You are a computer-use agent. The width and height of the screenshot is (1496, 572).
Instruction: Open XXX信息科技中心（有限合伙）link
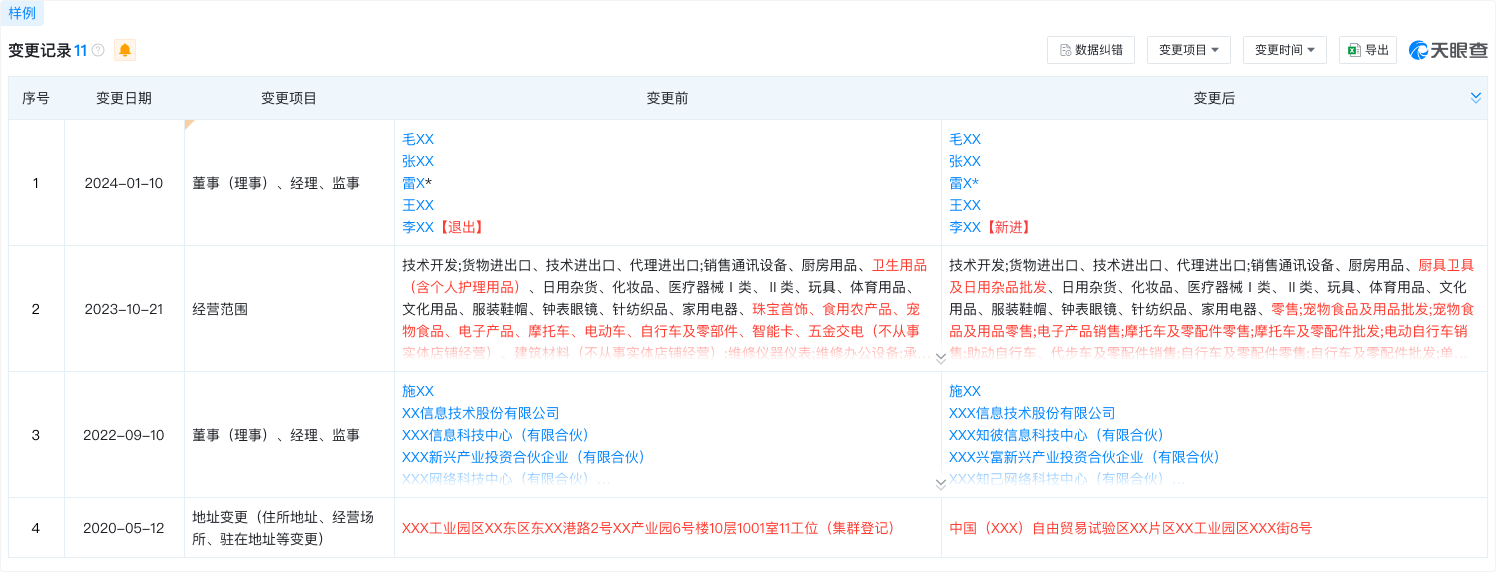[496, 435]
